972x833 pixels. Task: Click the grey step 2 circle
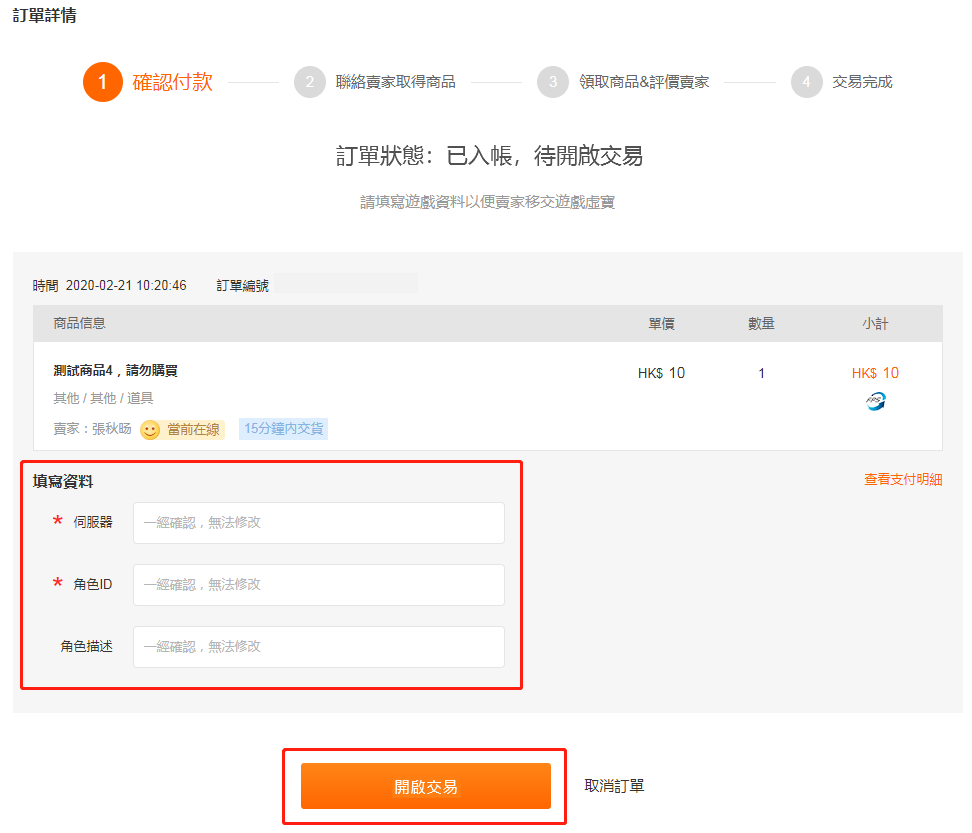[310, 82]
